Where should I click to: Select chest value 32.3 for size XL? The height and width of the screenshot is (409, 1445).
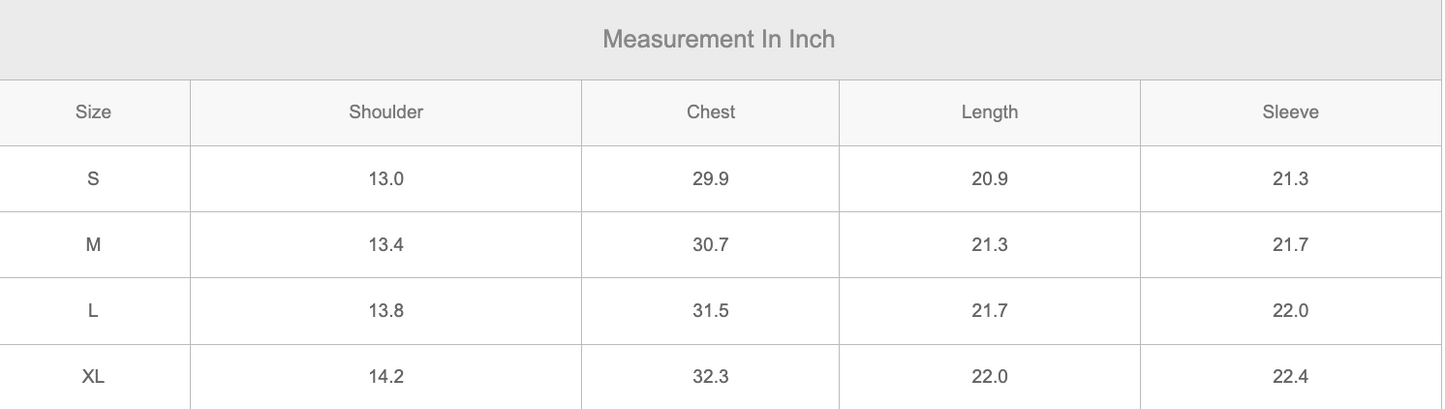click(710, 377)
